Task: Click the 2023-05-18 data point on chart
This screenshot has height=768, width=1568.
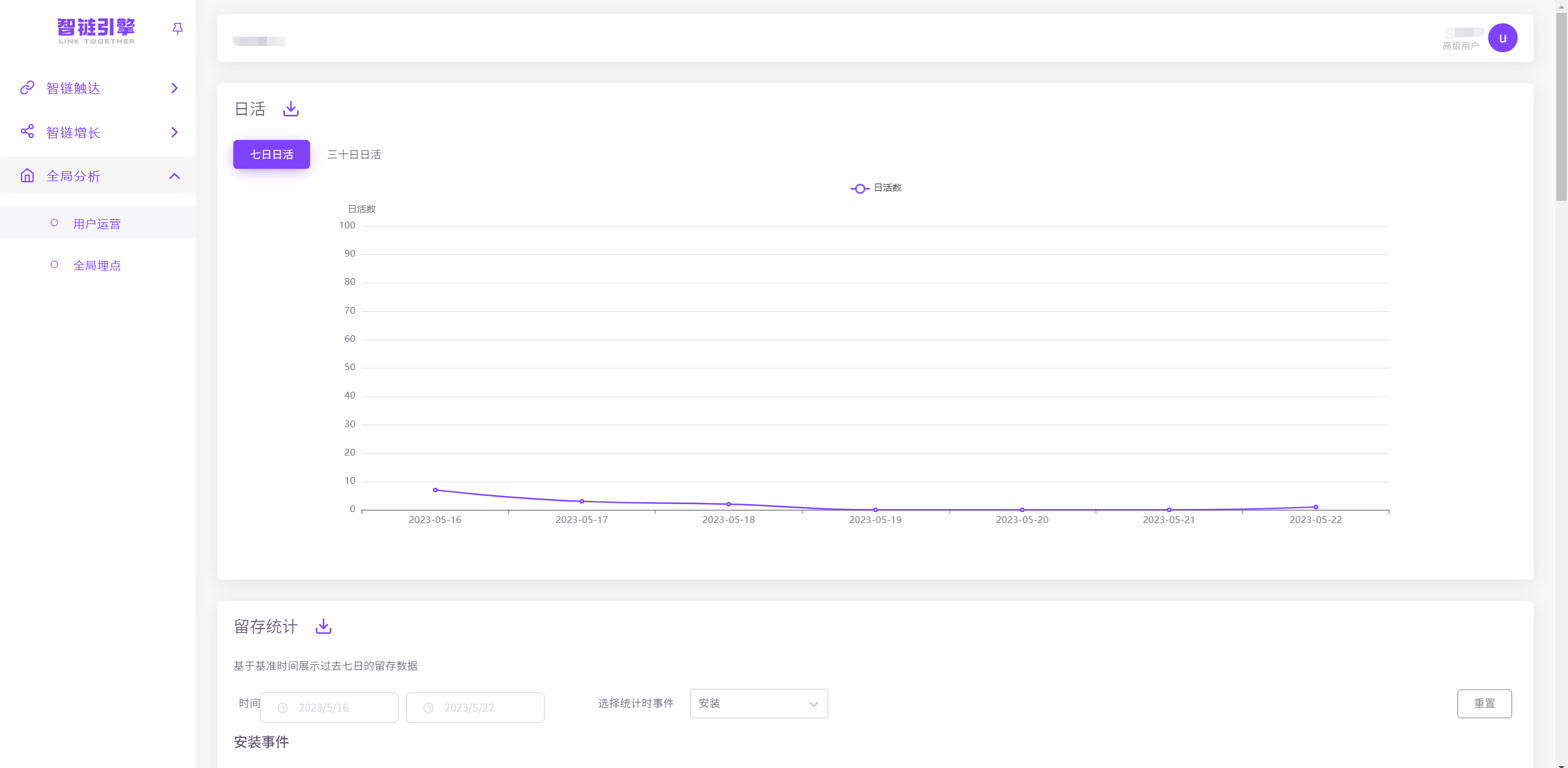Action: [729, 504]
